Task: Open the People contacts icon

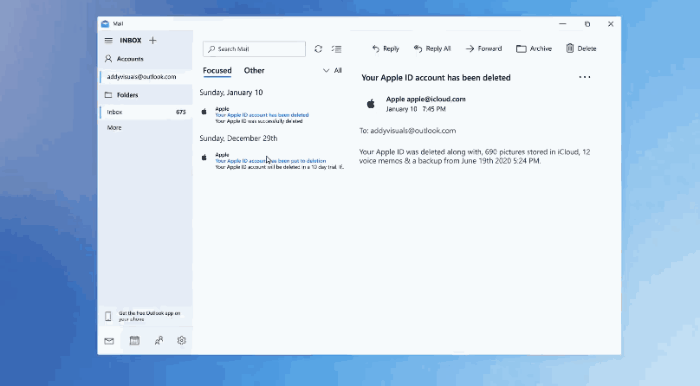Action: click(x=158, y=340)
